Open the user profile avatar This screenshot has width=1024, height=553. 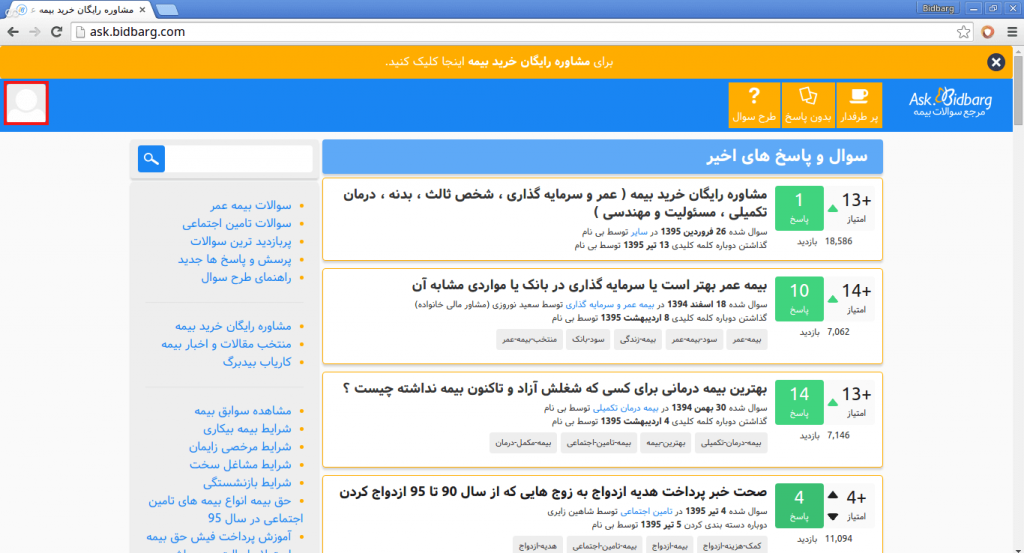[26, 103]
